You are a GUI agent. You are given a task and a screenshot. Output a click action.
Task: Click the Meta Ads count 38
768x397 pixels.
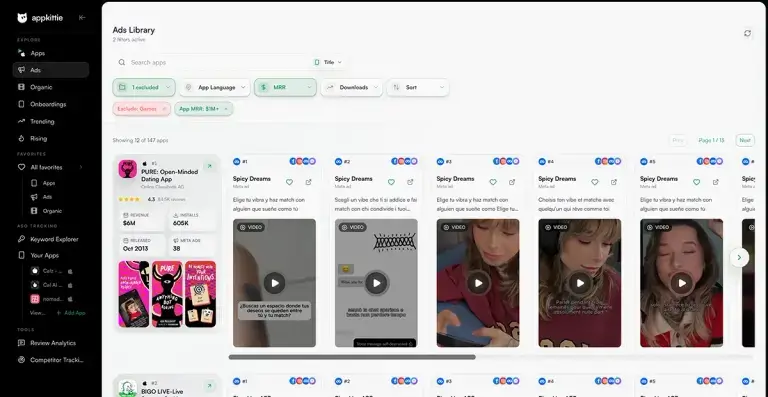pyautogui.click(x=176, y=249)
